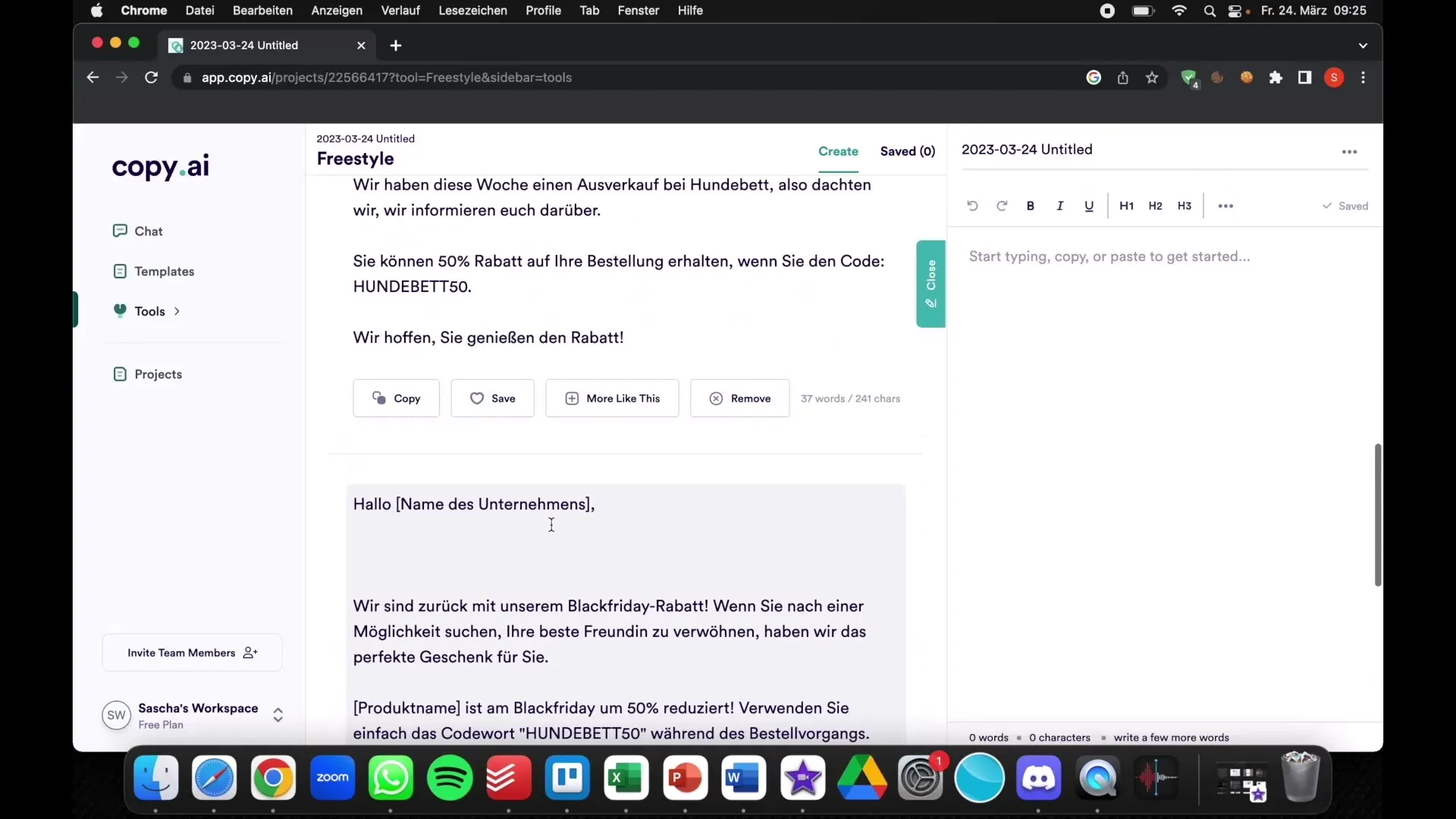Click the address bar URL
1456x819 pixels.
[x=387, y=77]
